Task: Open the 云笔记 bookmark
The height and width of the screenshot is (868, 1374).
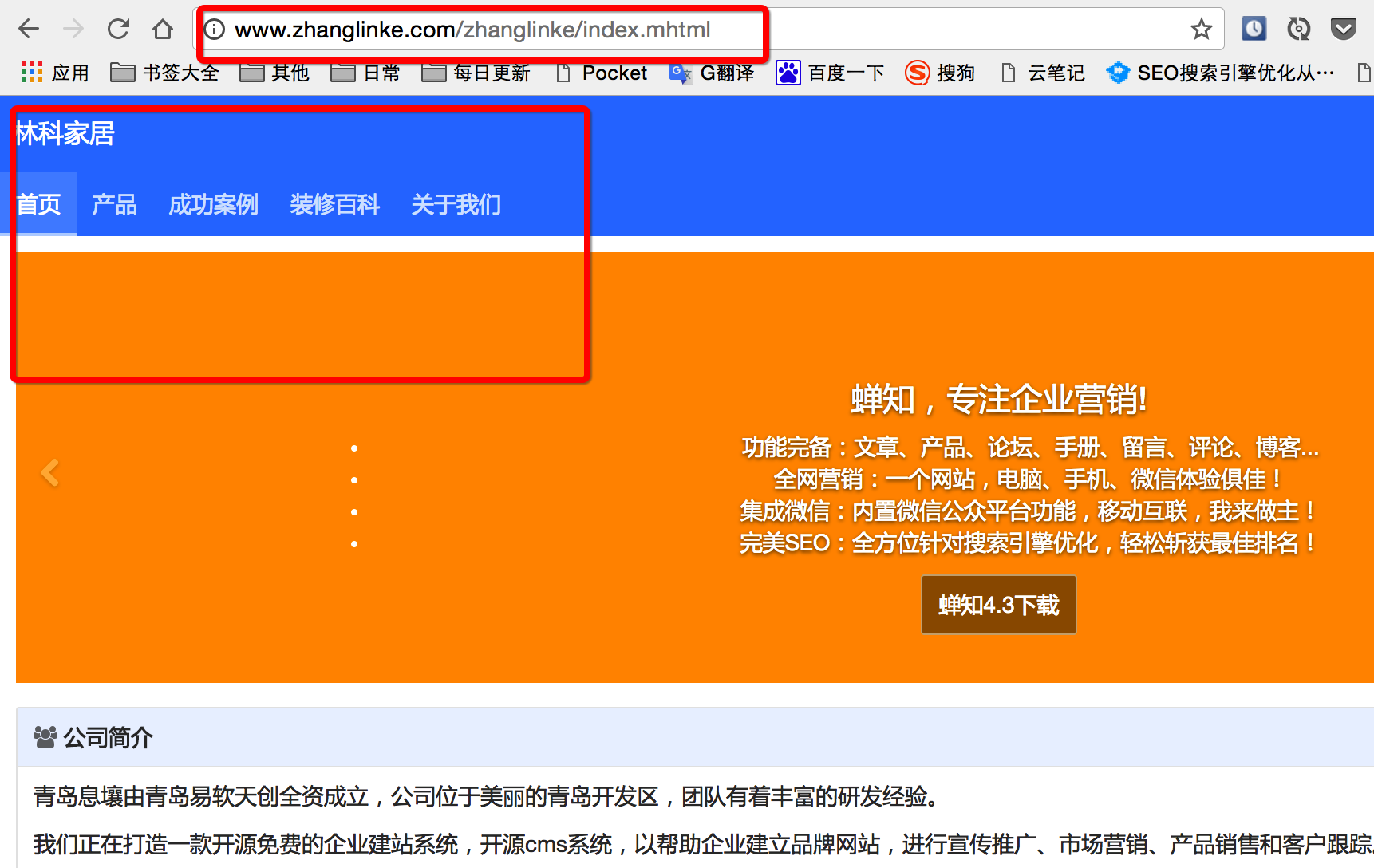Action: (x=1042, y=73)
